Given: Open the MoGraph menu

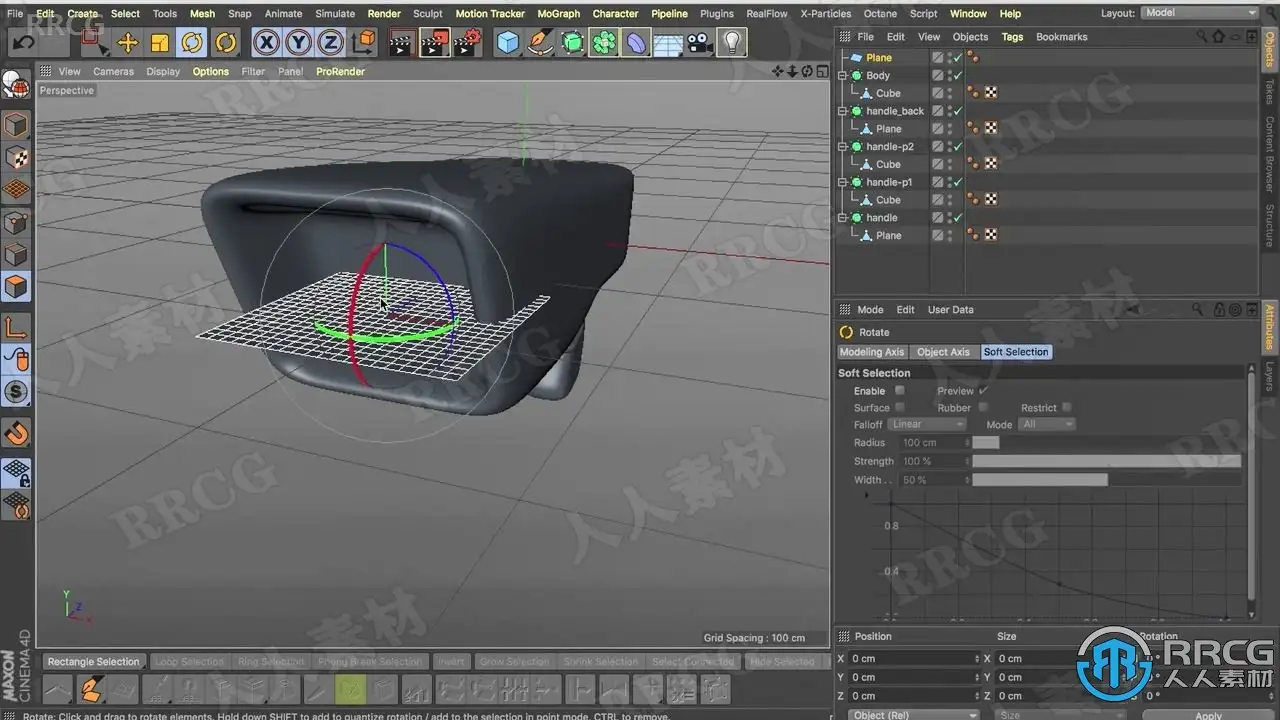Looking at the screenshot, I should [x=558, y=14].
